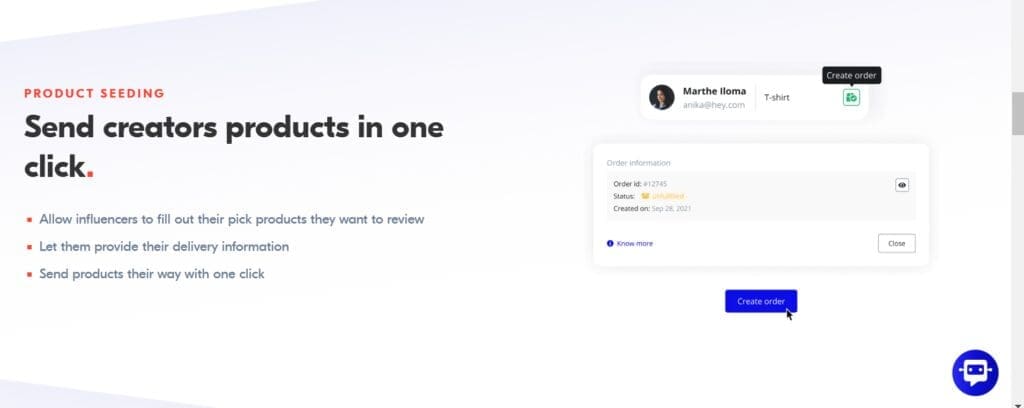This screenshot has width=1024, height=408.
Task: Click the Create order tooltip
Action: click(853, 75)
